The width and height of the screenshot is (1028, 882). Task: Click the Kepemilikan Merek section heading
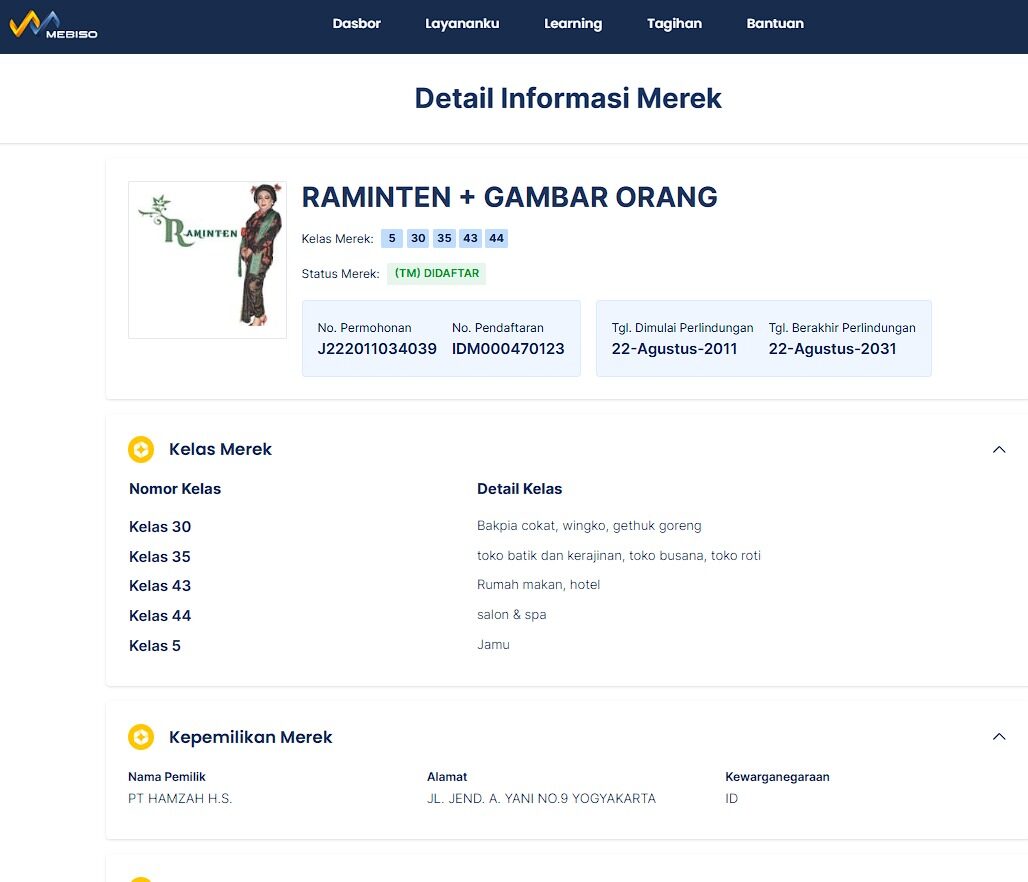point(250,737)
